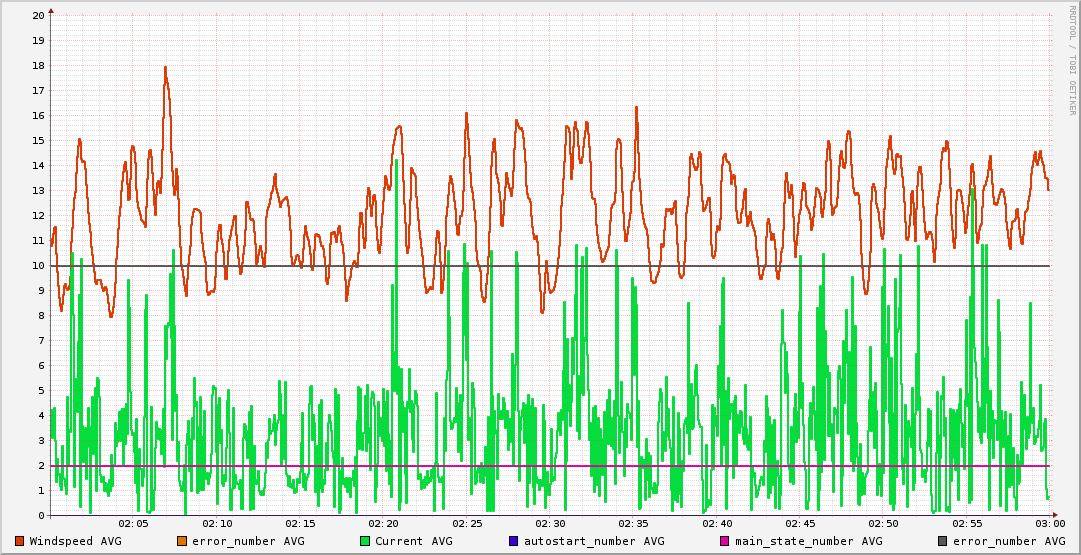Click the blue autostart_number AVG legend swatch

click(514, 541)
